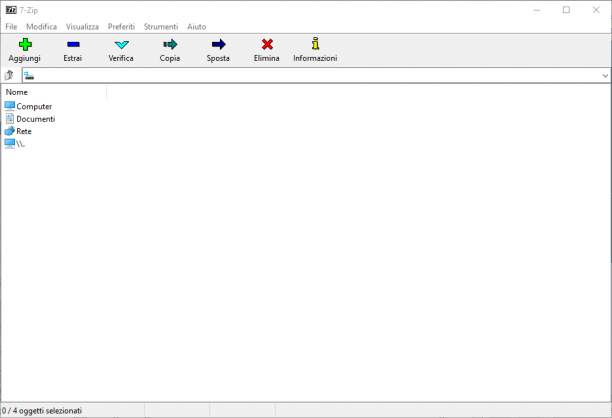Select the Documenti entry label
Screen dimensions: 612x418
pyautogui.click(x=36, y=119)
